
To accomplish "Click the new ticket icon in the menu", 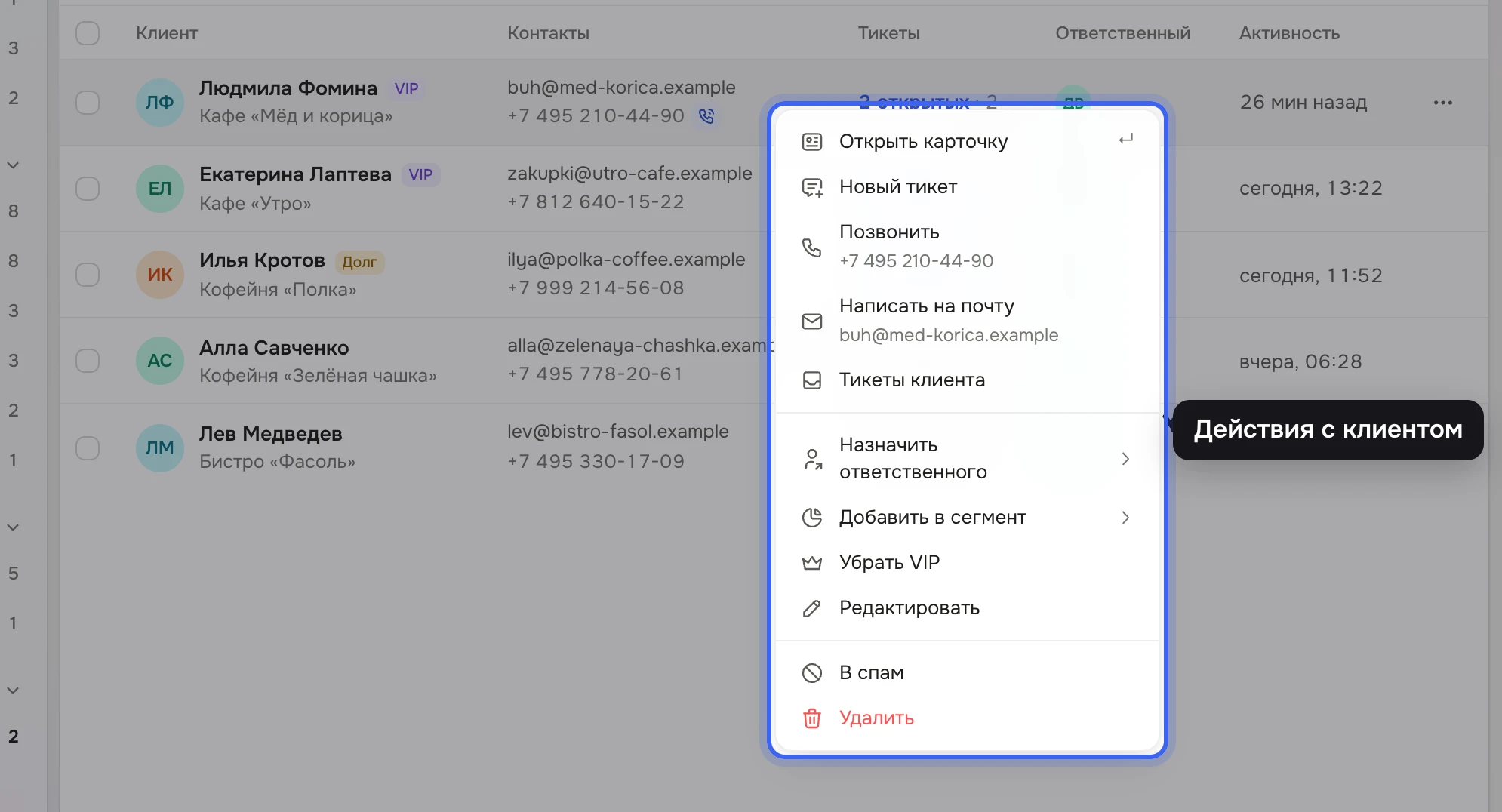I will click(x=812, y=187).
